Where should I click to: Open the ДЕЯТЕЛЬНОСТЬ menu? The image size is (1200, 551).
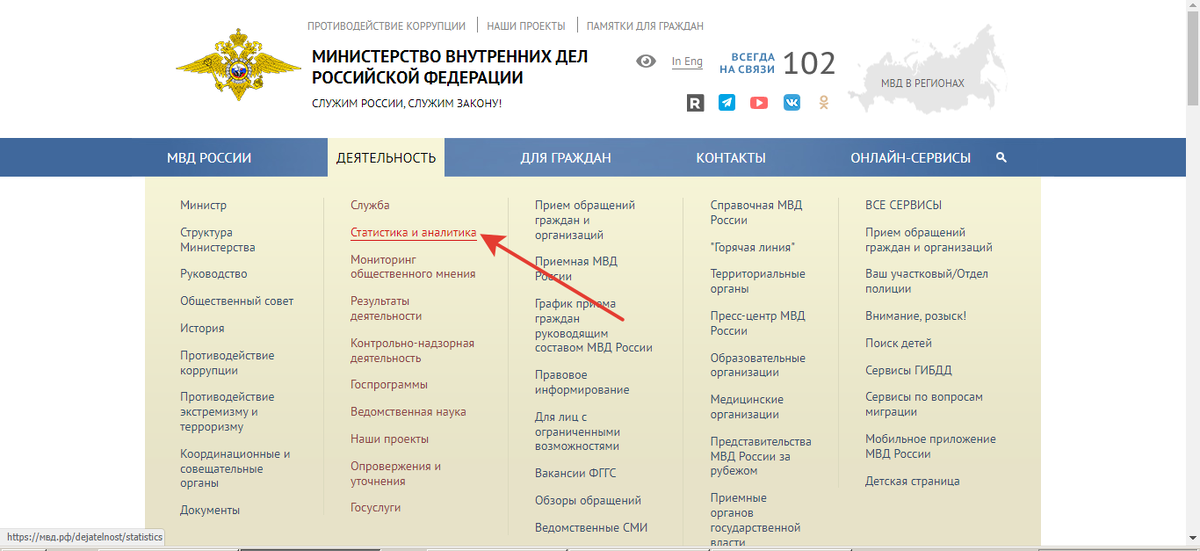pyautogui.click(x=386, y=158)
